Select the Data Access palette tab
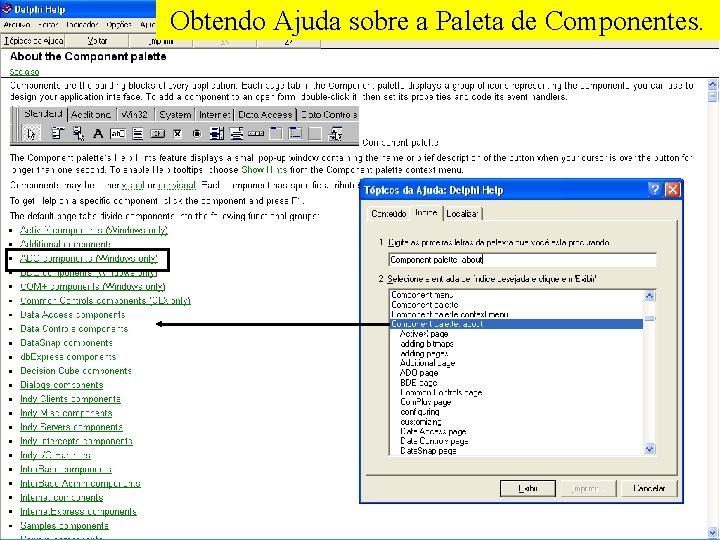 coord(265,115)
